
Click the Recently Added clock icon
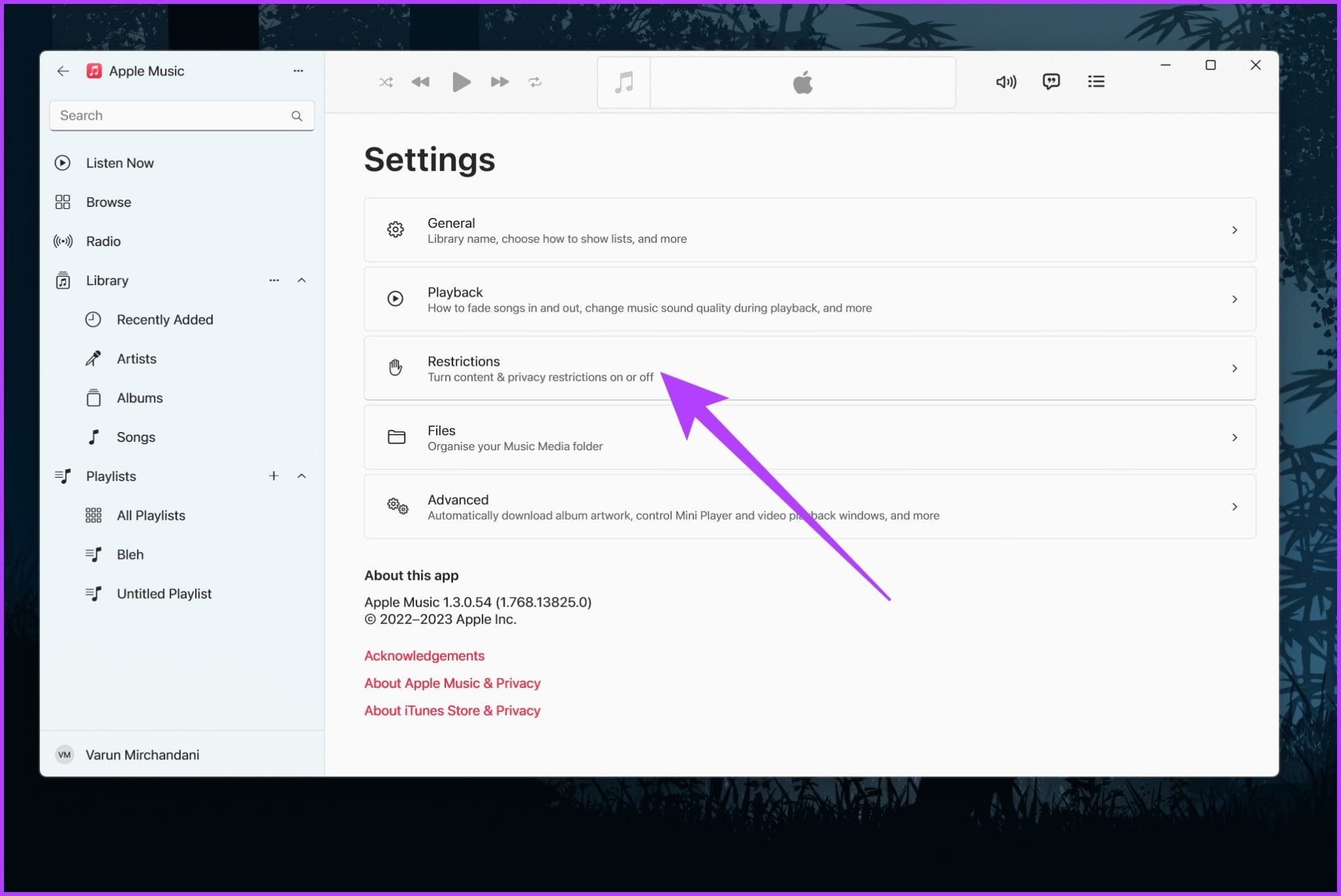pyautogui.click(x=93, y=319)
